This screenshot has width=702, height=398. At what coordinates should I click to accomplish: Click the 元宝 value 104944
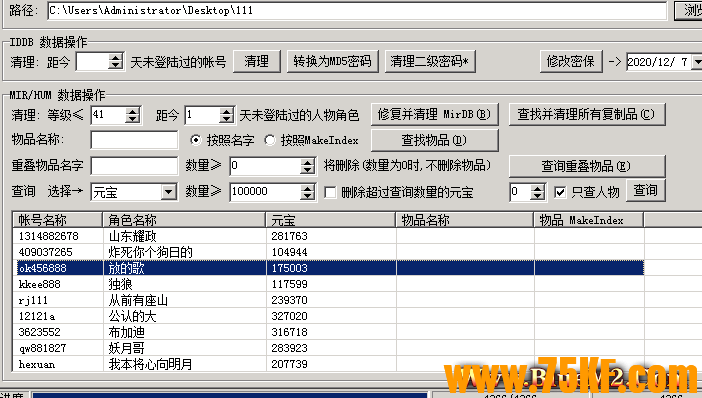click(289, 252)
